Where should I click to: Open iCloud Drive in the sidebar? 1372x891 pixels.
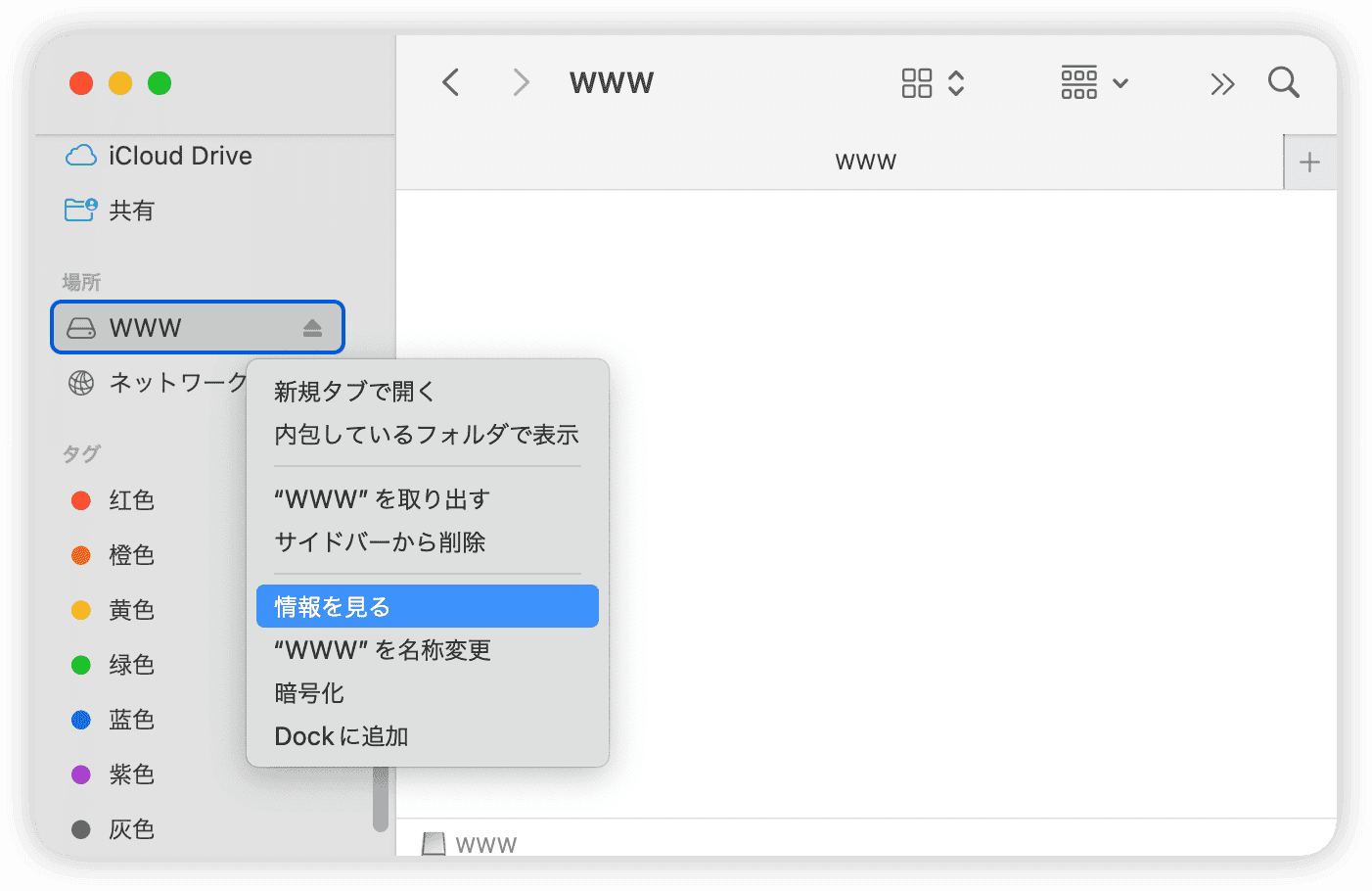[180, 156]
